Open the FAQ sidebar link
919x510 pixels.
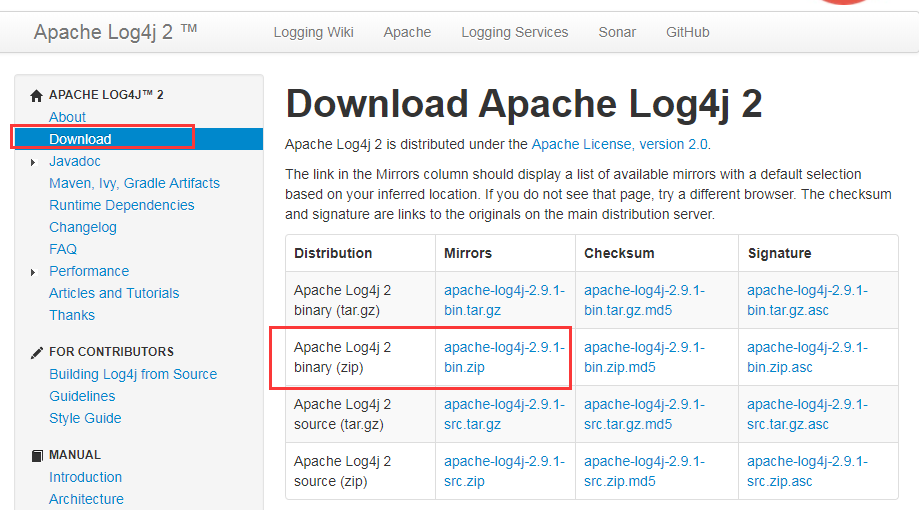click(x=63, y=249)
